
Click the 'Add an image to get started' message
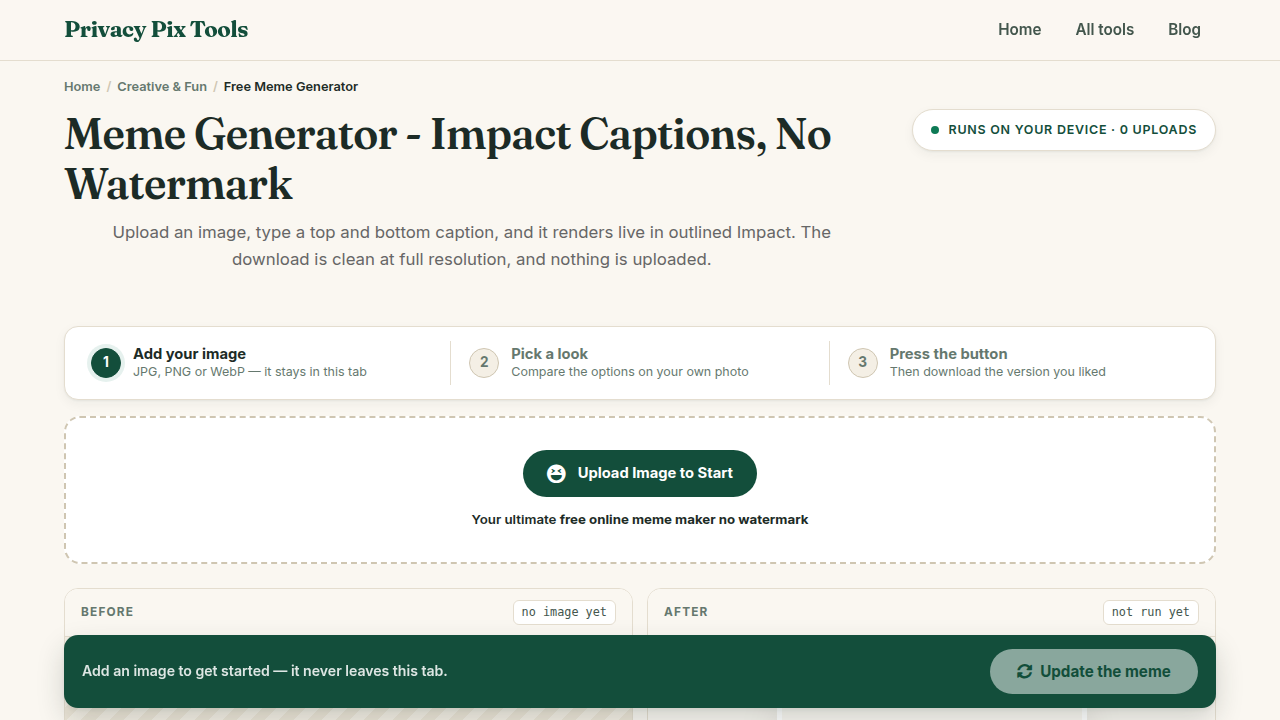265,671
